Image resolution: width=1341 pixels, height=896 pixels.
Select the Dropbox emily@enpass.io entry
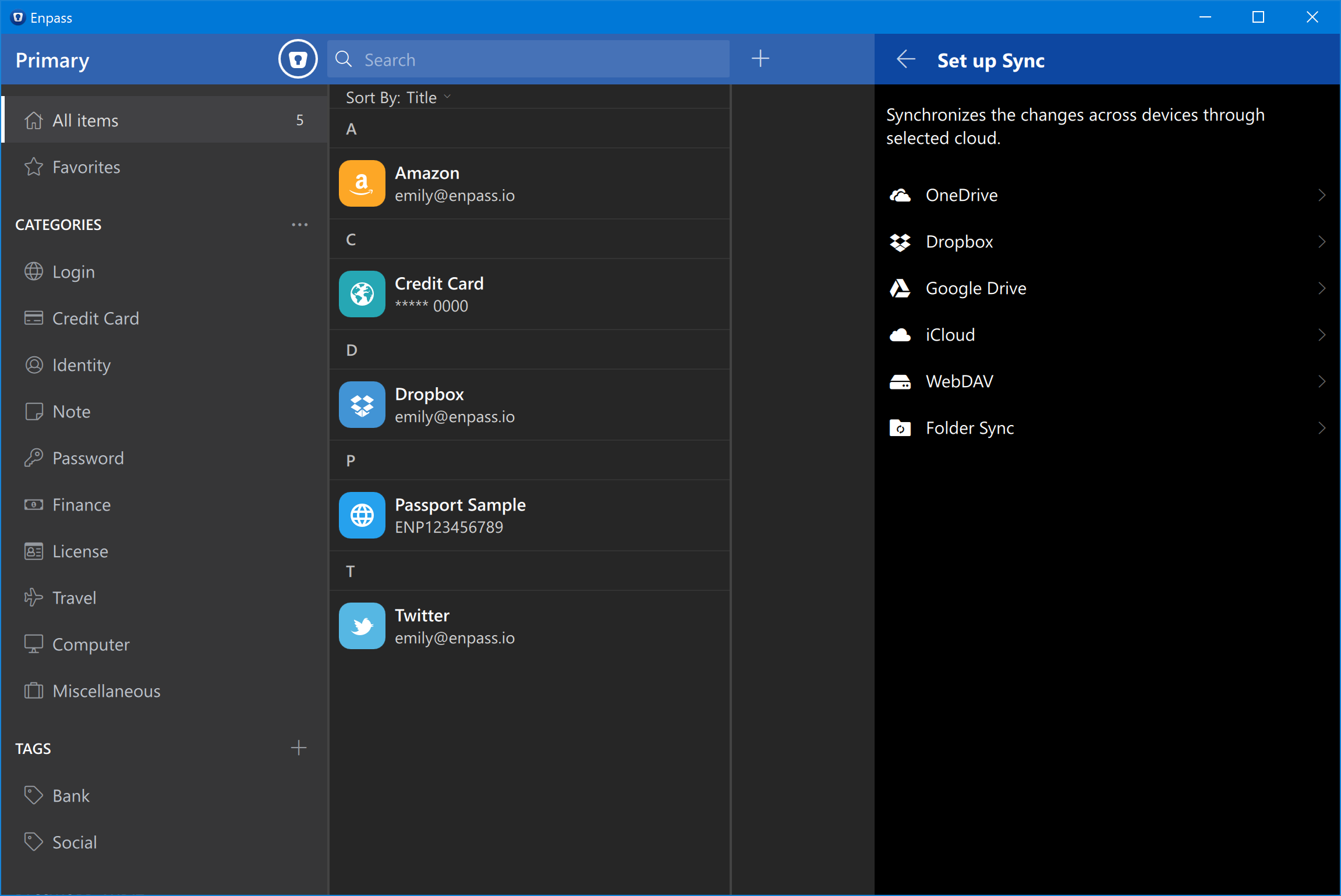click(x=529, y=405)
